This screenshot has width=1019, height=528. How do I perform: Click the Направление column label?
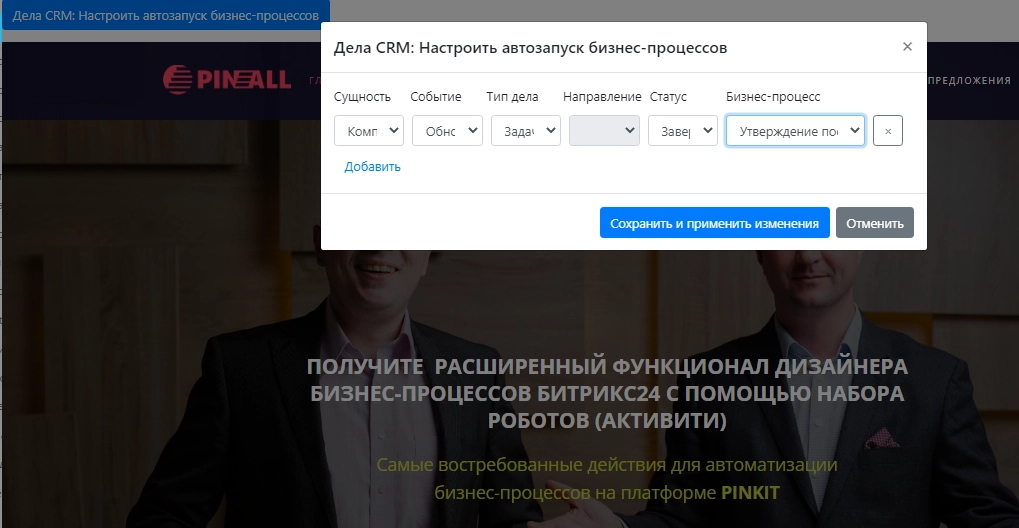tap(602, 97)
